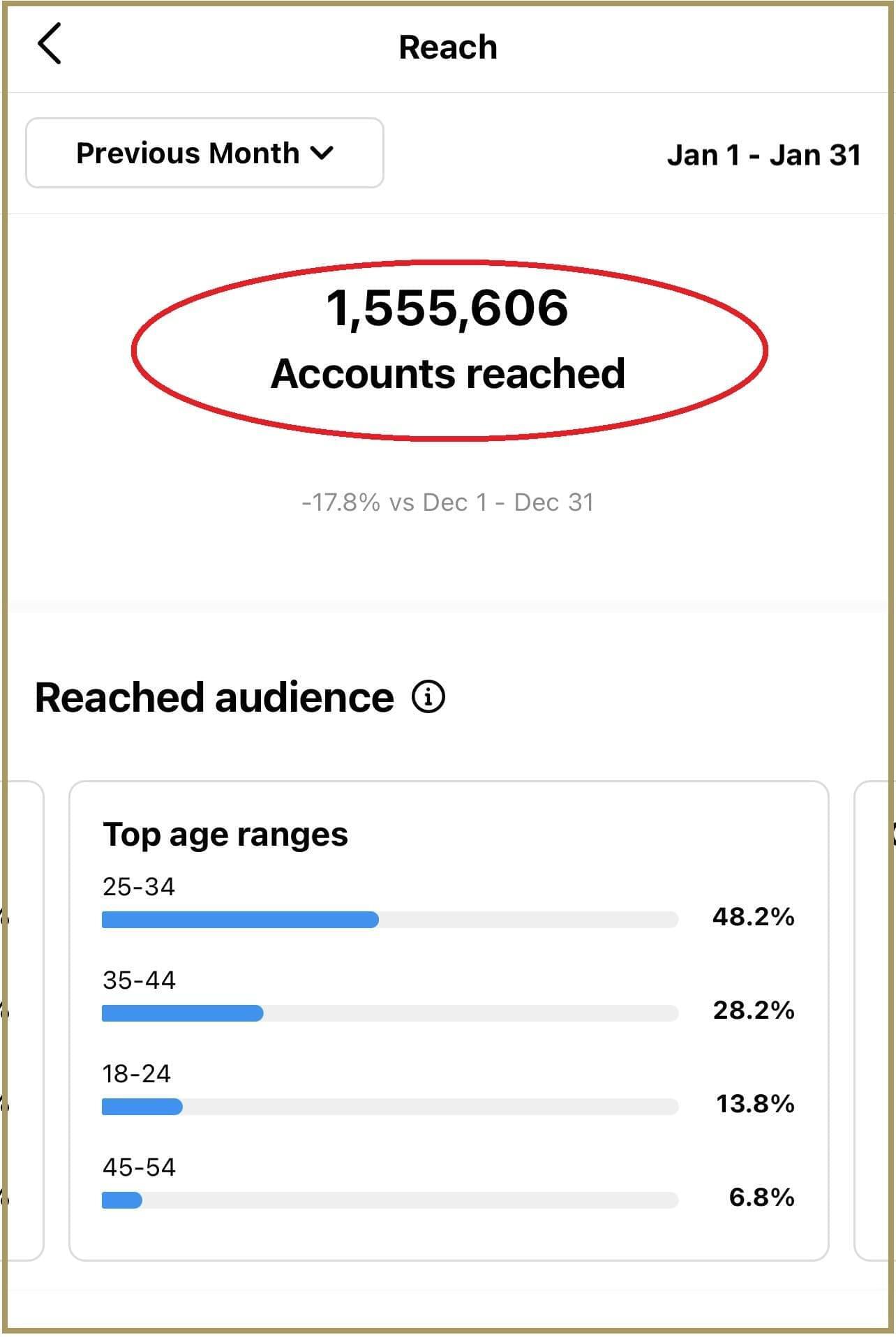Open the Previous Month dropdown
The image size is (896, 1337).
(204, 153)
